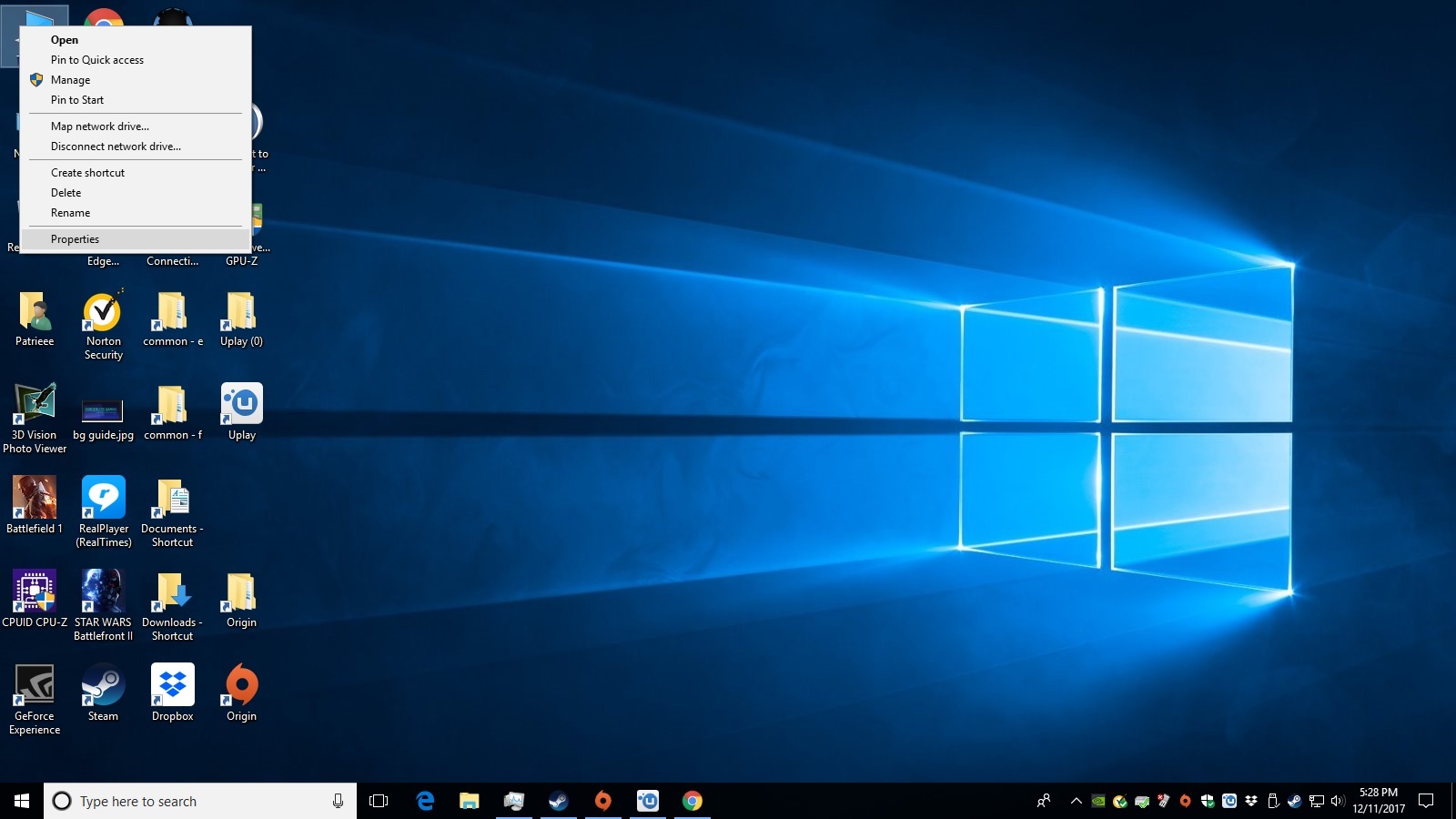Select the STAR WARS Battlefront II shortcut
Image resolution: width=1456 pixels, height=819 pixels.
coord(103,605)
